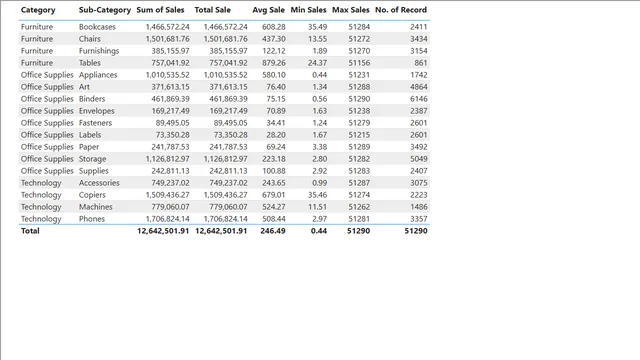Screen dimensions: 640x360
Task: Select the Copiers sub-category cell
Action: [92, 195]
